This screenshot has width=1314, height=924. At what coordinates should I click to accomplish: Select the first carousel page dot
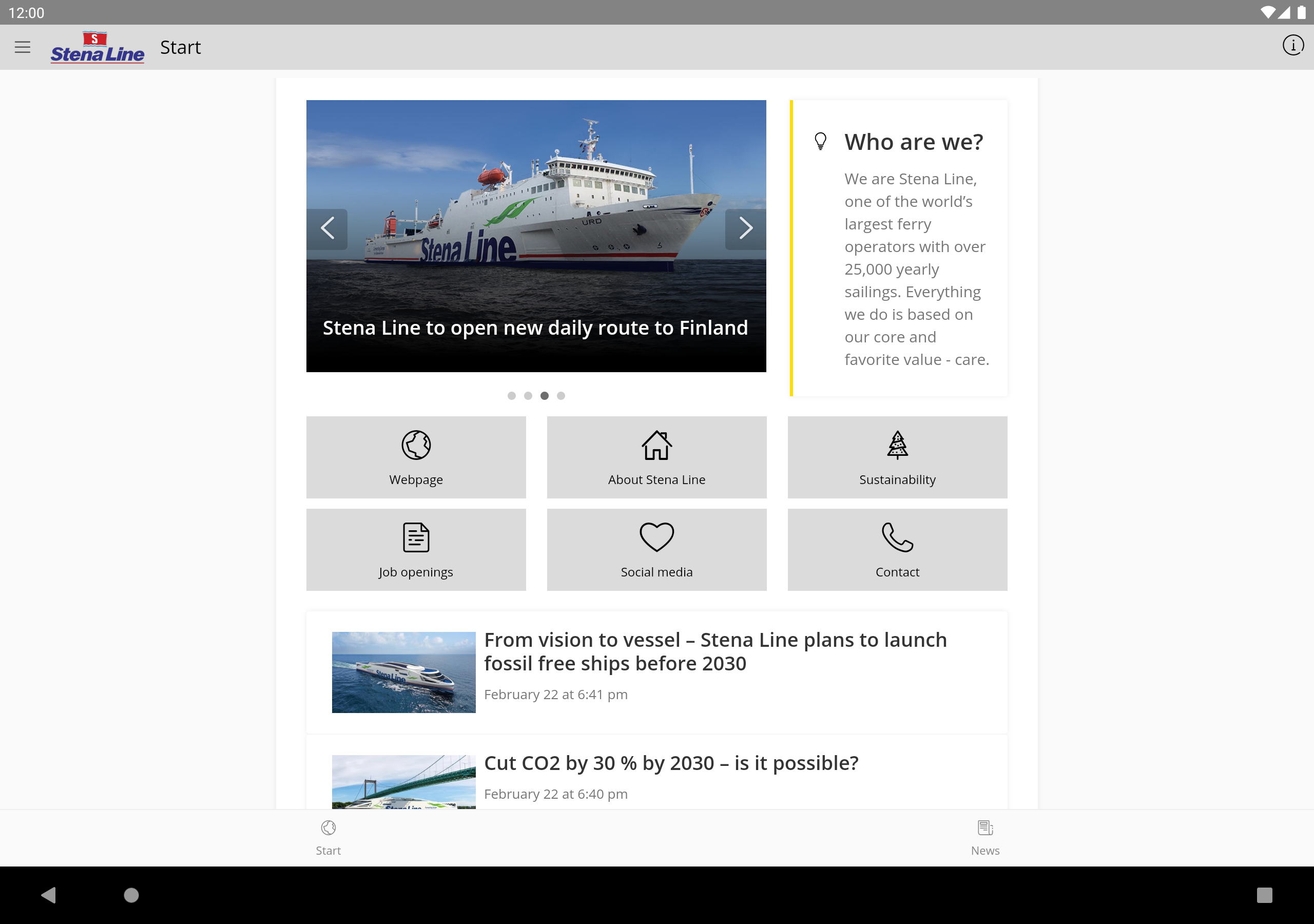(x=512, y=396)
